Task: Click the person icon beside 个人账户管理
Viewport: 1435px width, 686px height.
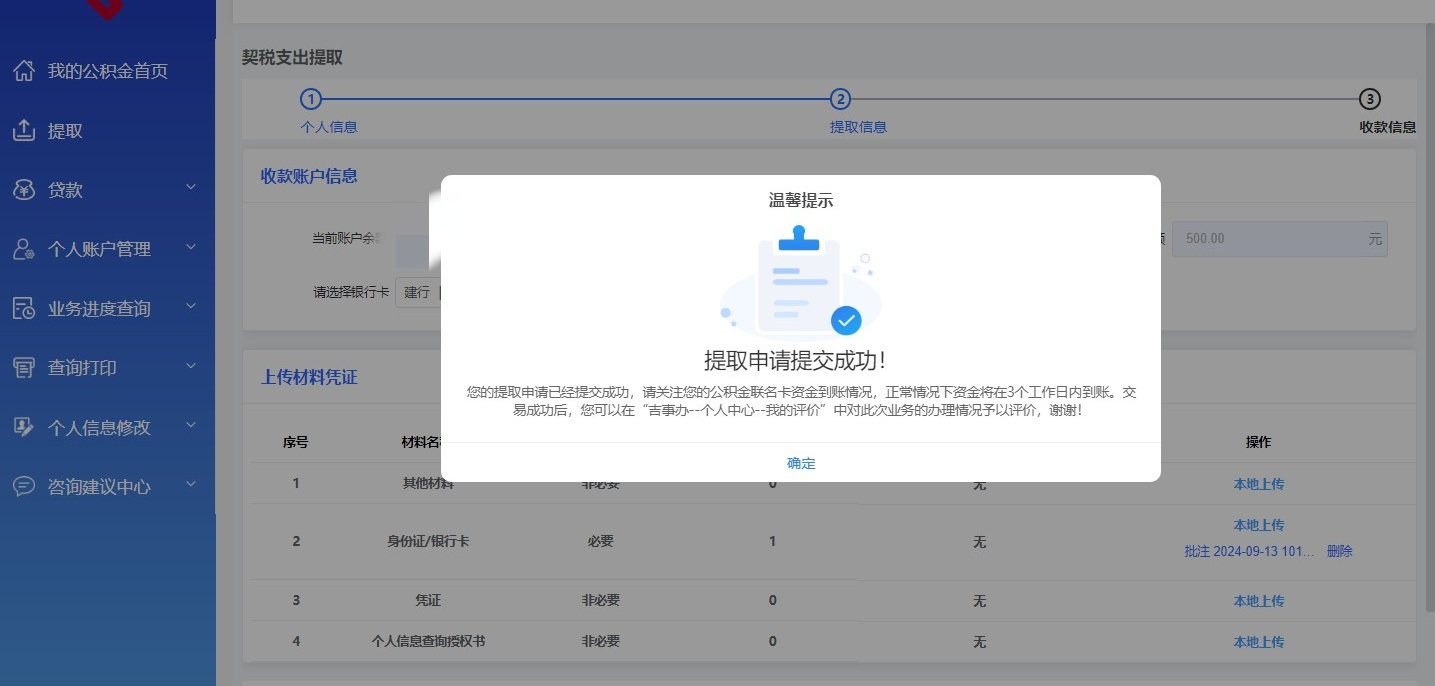Action: [x=24, y=249]
